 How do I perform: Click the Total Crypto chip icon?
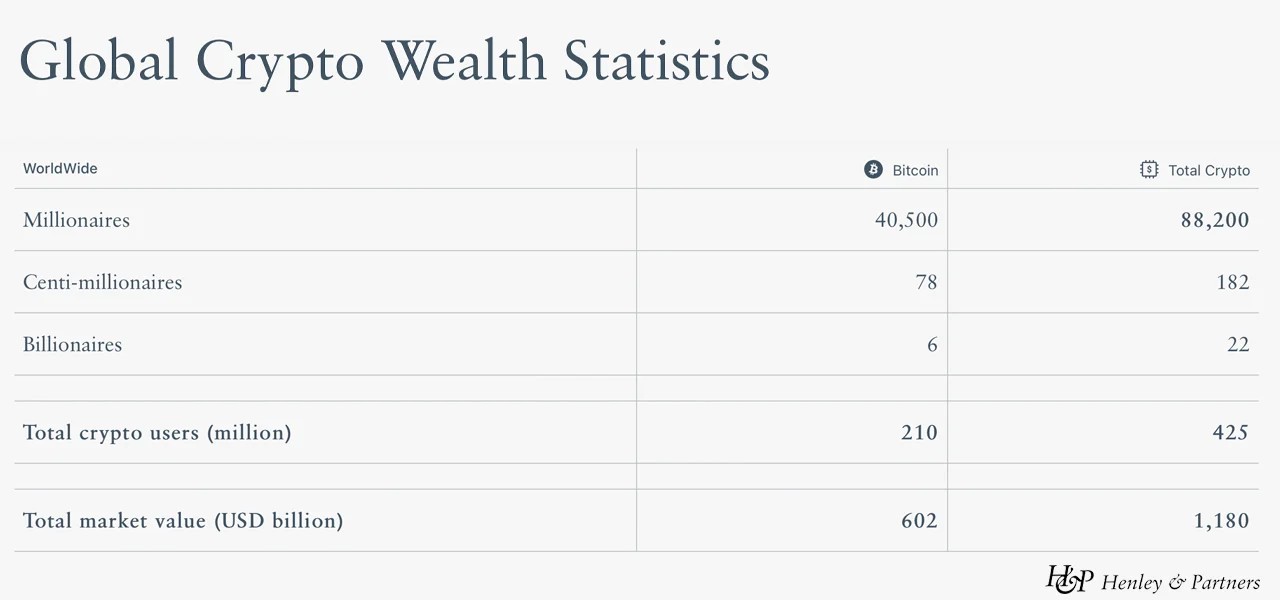[1149, 170]
